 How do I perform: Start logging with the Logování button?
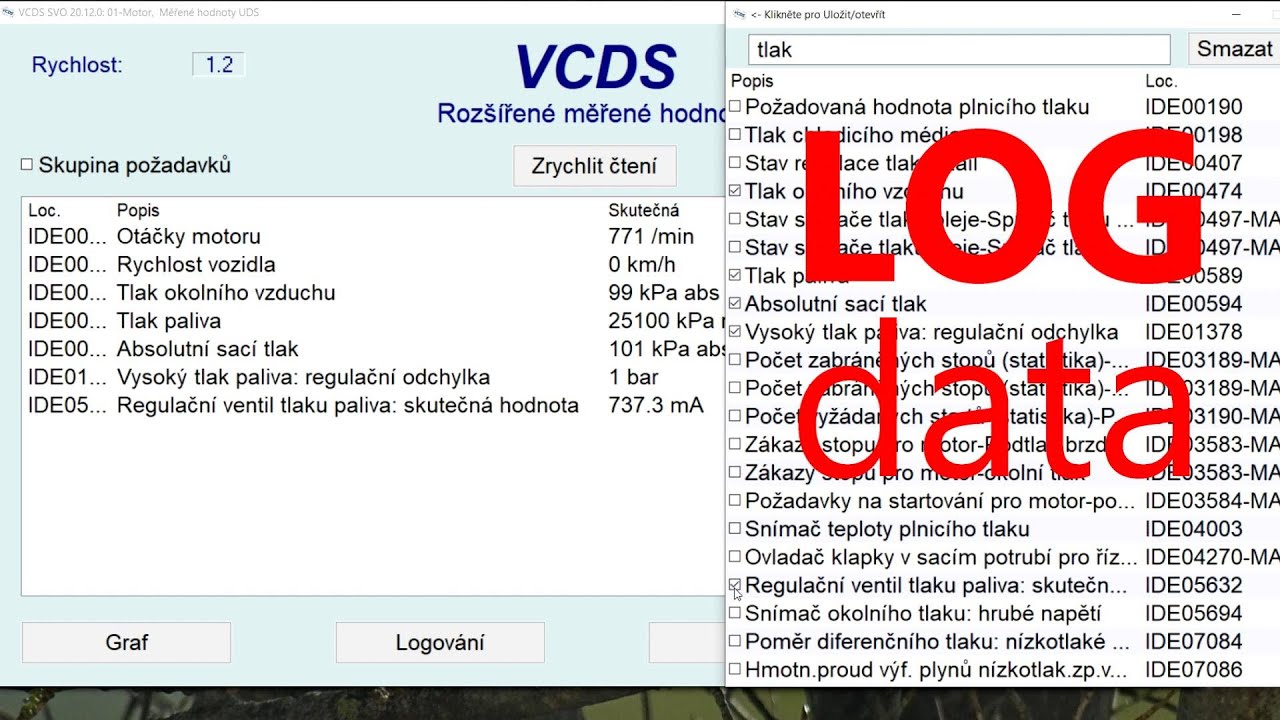pyautogui.click(x=440, y=642)
